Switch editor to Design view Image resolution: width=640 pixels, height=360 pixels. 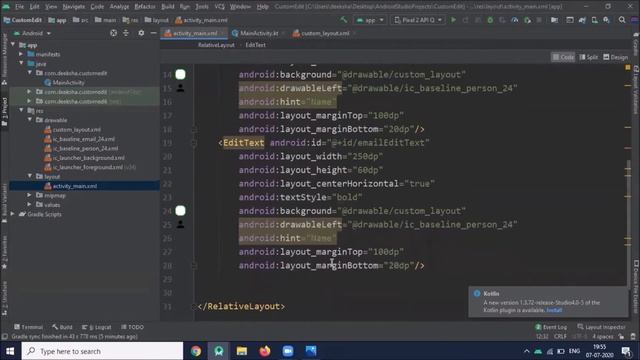[616, 57]
